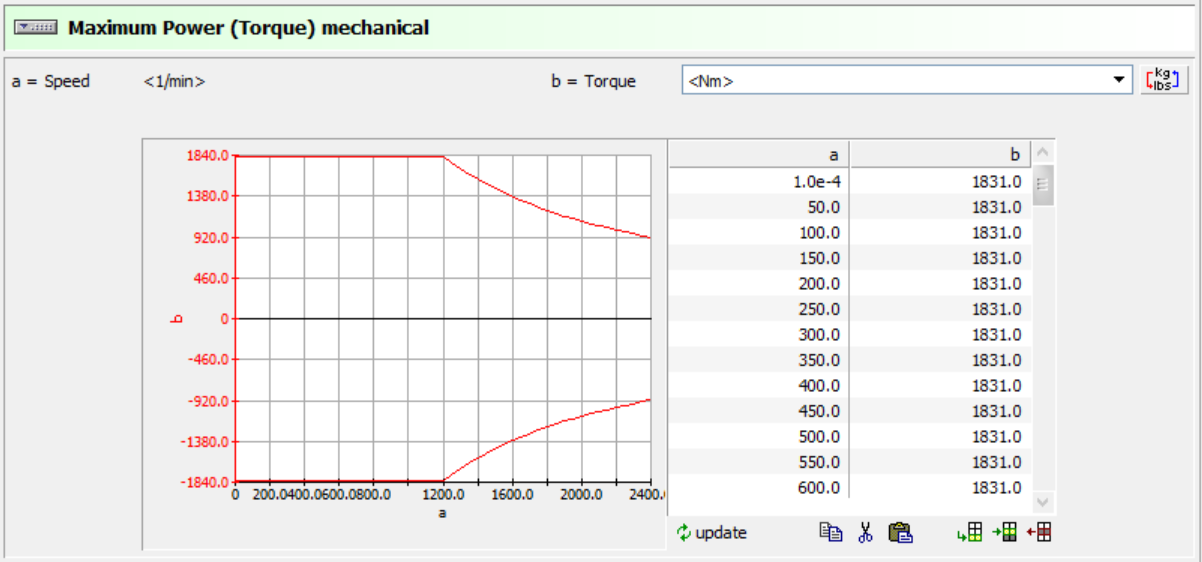1202x562 pixels.
Task: Select cell 450.0 in column a
Action: 759,411
